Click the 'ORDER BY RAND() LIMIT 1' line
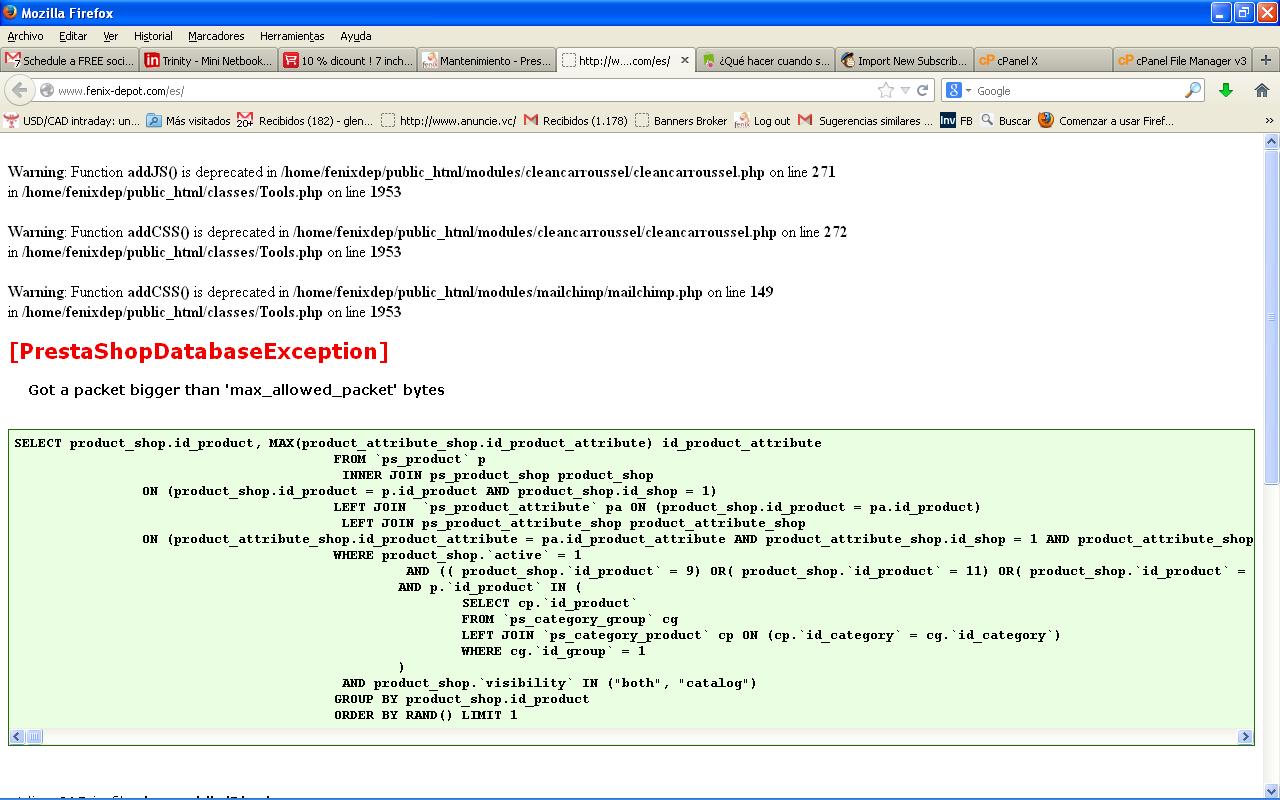1280x800 pixels. pyautogui.click(x=425, y=715)
